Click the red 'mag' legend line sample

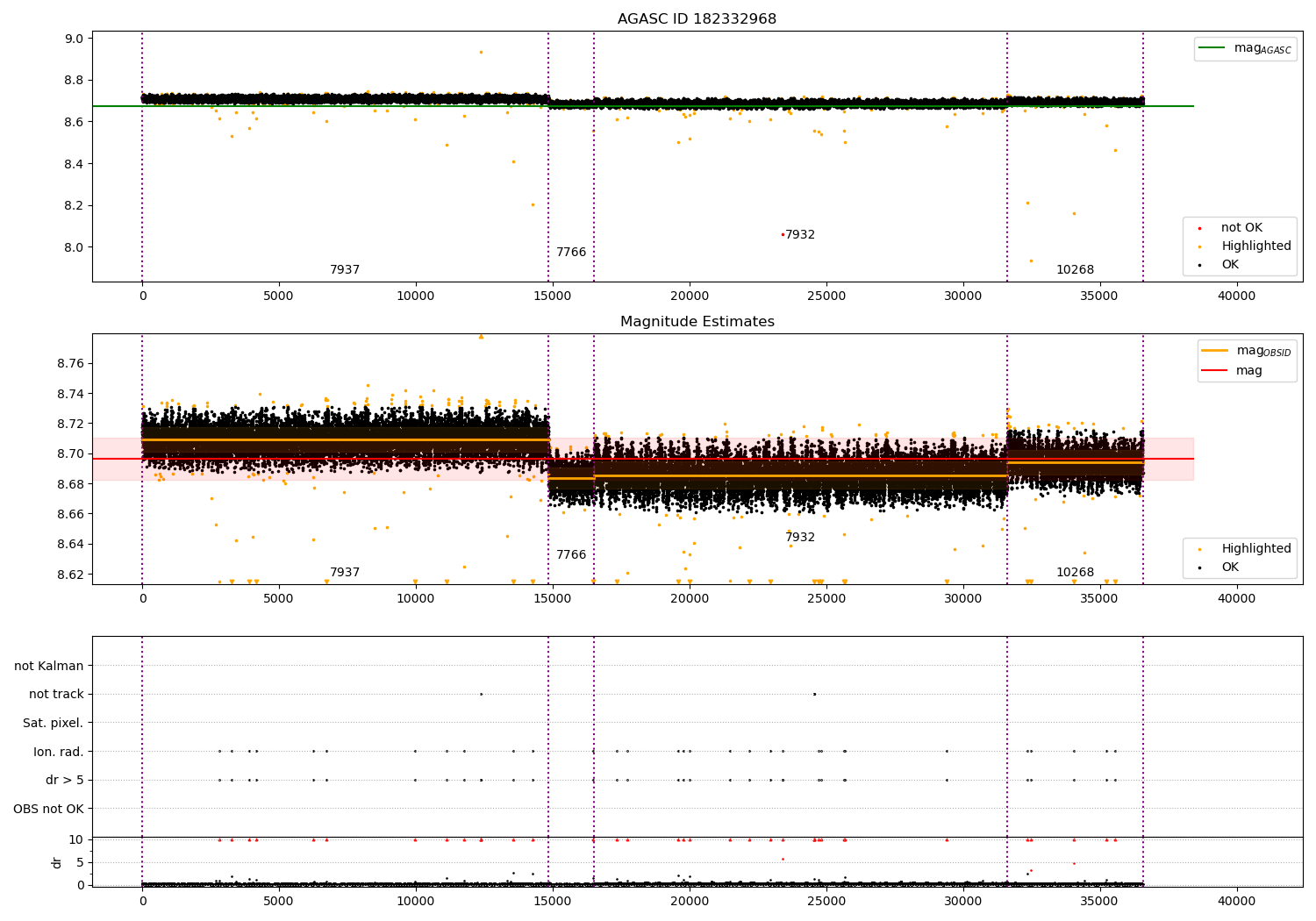tap(1215, 370)
